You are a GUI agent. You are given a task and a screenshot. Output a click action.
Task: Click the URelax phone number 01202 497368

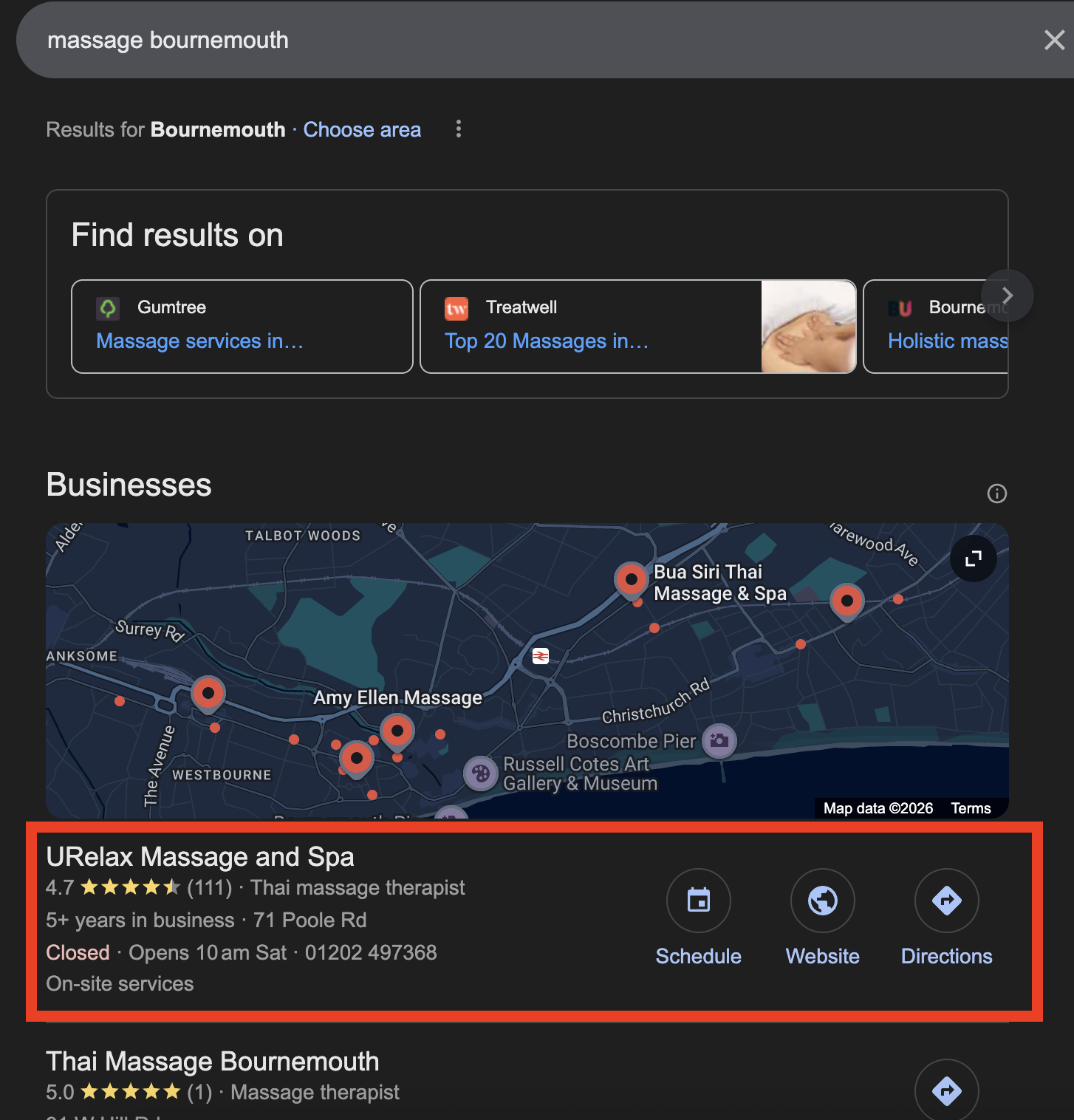pos(371,952)
